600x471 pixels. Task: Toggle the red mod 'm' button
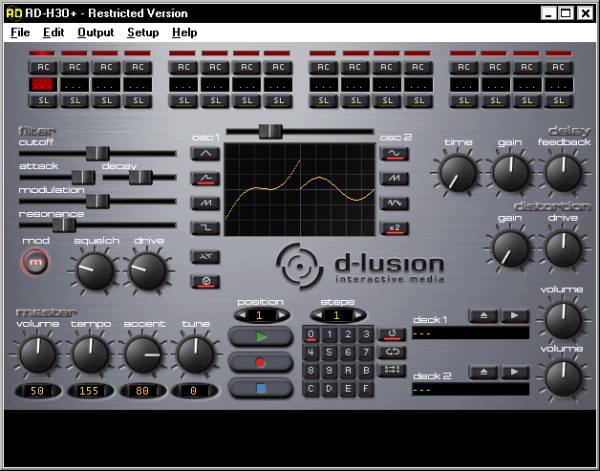35,262
